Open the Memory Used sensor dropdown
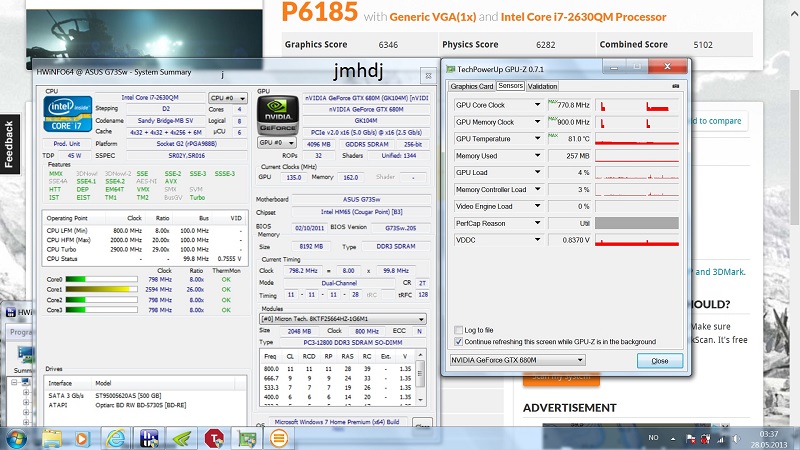Viewport: 800px width, 450px height. coord(537,156)
